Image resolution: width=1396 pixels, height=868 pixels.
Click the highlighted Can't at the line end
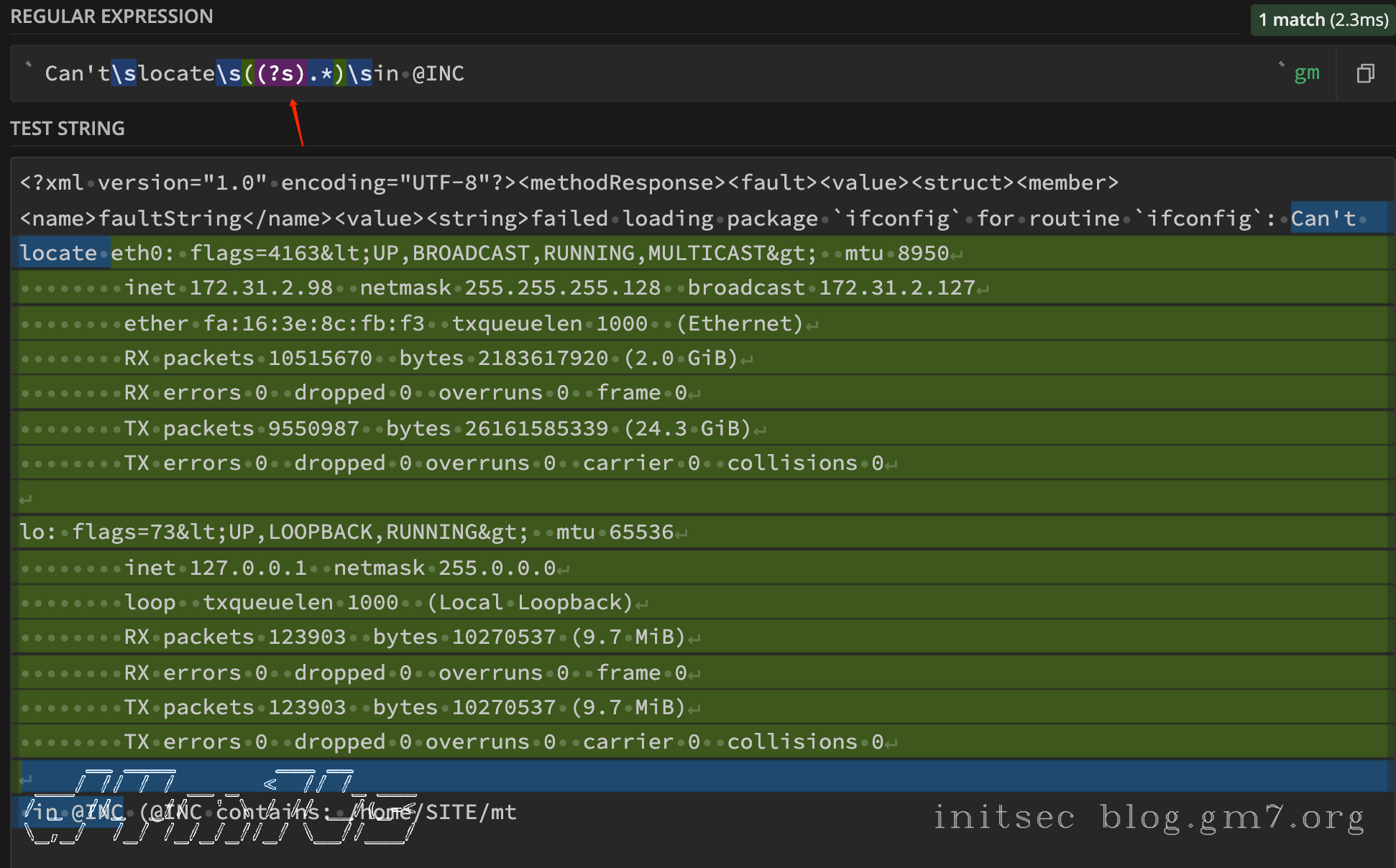point(1323,218)
